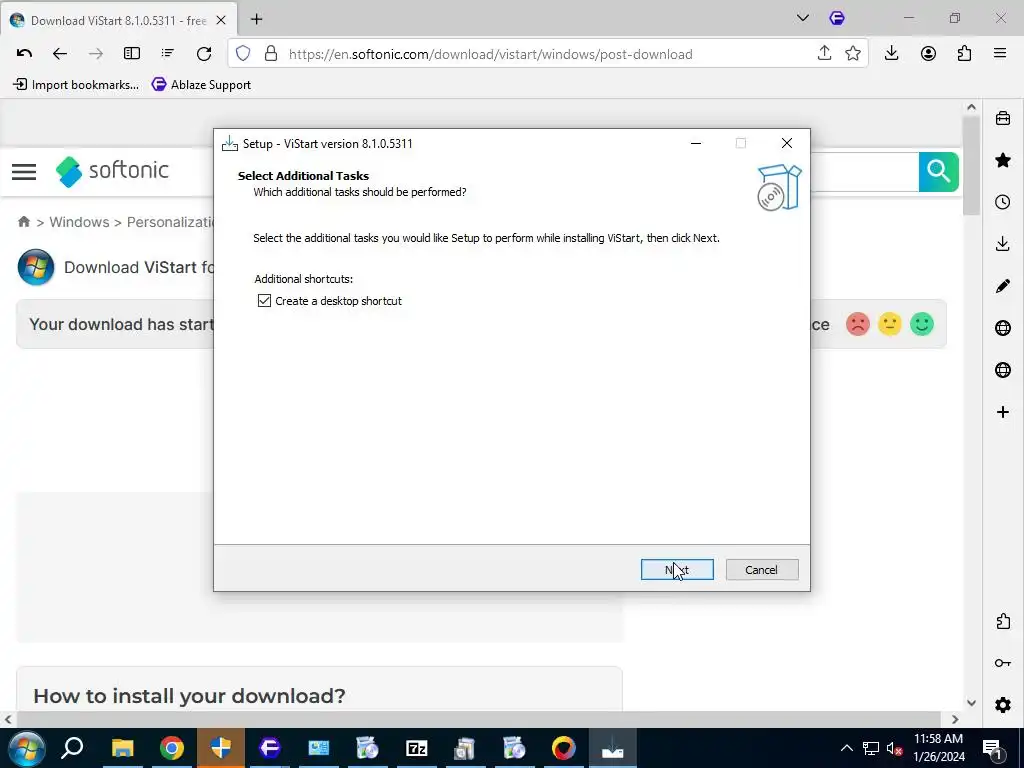Open the sidebar toolbox icon
The image size is (1024, 768).
(1002, 118)
